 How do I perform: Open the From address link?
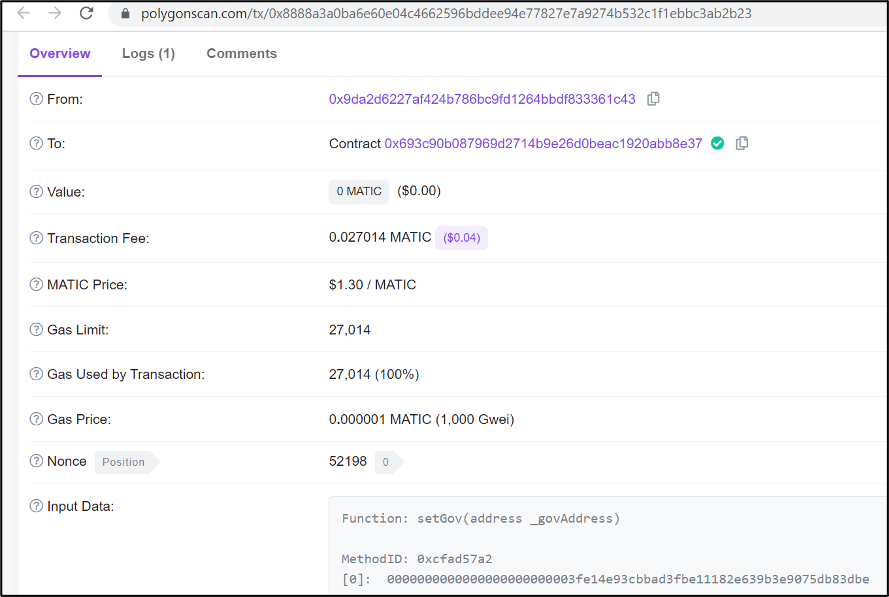pos(482,99)
